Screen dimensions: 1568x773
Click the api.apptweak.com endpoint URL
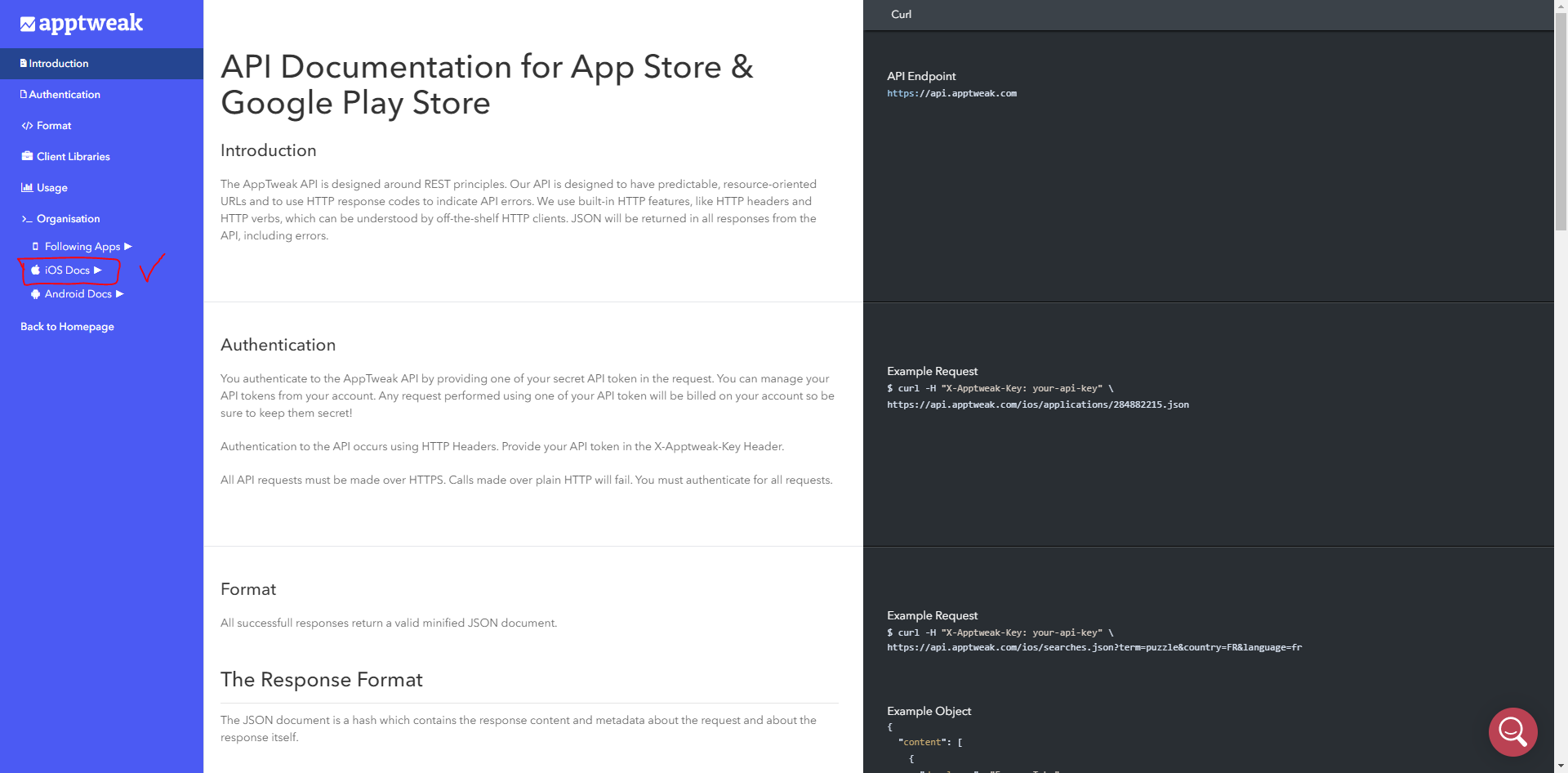click(952, 93)
